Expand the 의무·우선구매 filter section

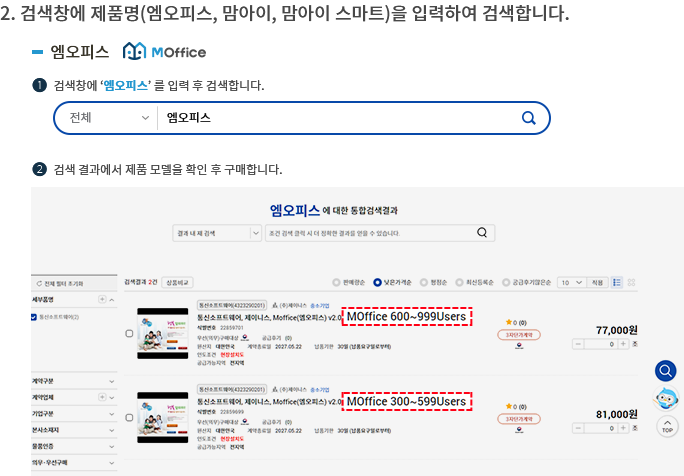(x=112, y=462)
